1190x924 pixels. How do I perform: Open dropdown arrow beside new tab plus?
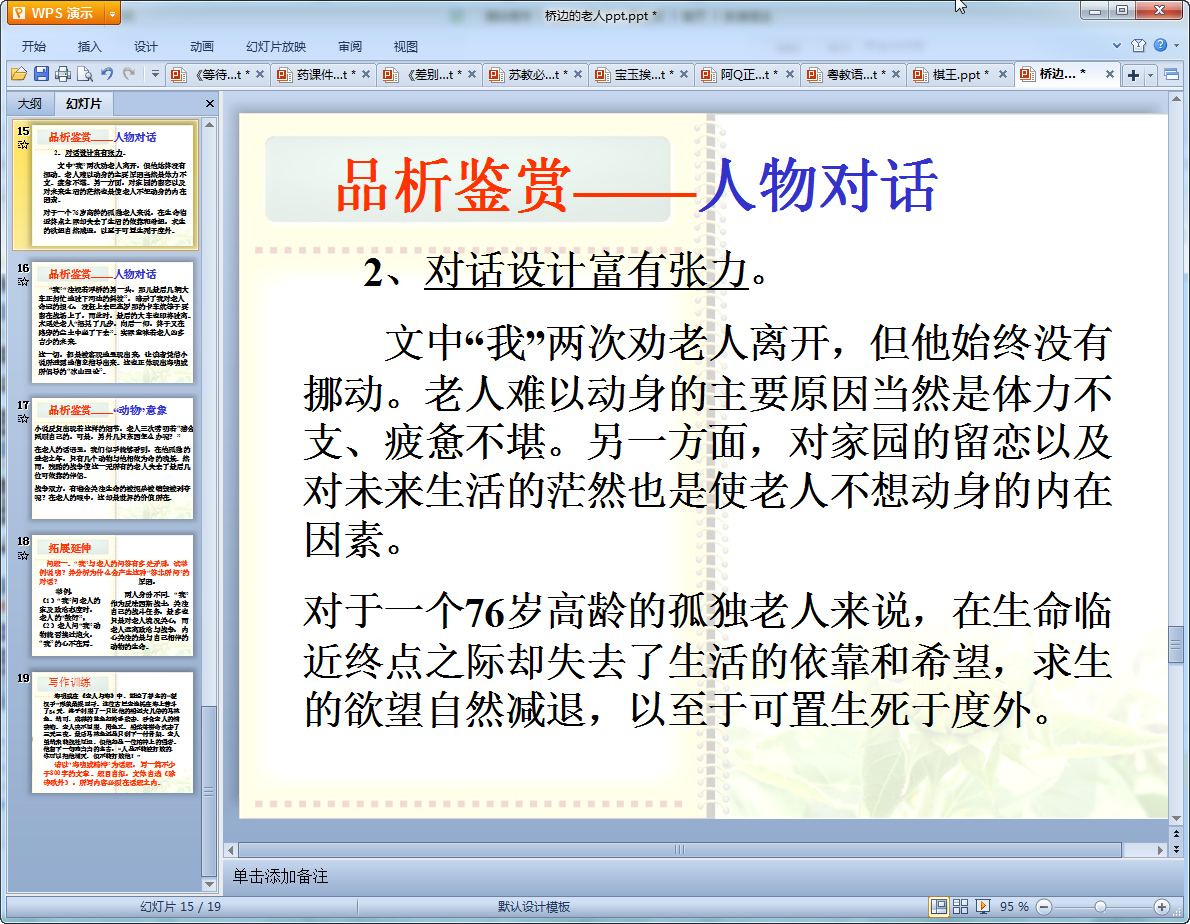1151,74
